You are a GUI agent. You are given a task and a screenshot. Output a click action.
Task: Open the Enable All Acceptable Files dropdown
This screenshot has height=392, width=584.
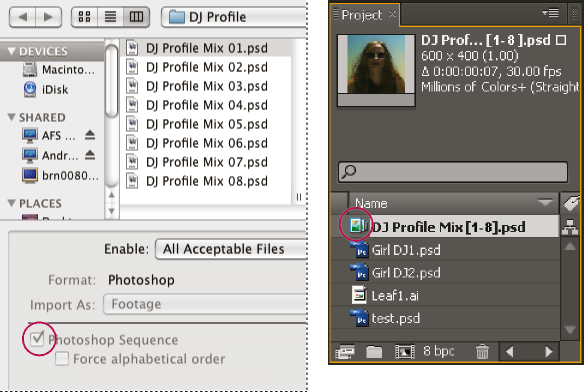pos(231,249)
